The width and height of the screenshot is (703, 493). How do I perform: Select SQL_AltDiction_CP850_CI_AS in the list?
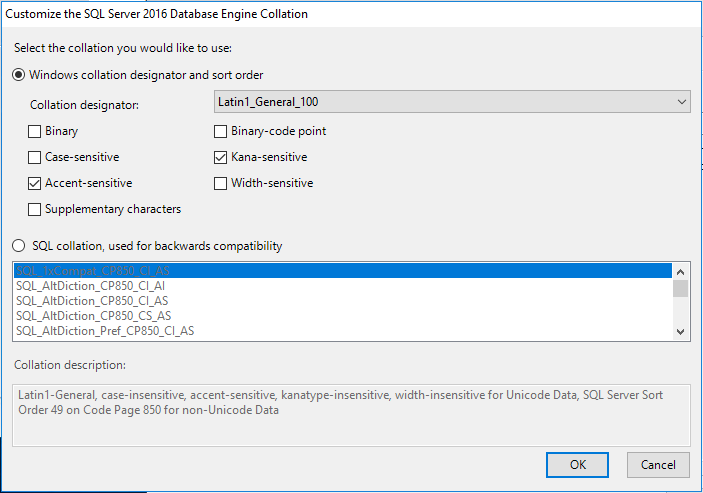343,301
